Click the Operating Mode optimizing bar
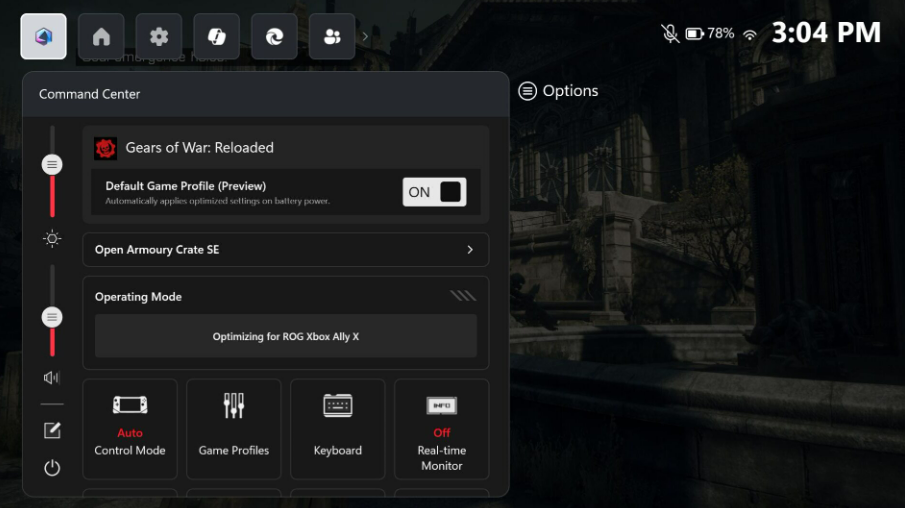Screen dimensions: 905x508 pyautogui.click(x=286, y=336)
